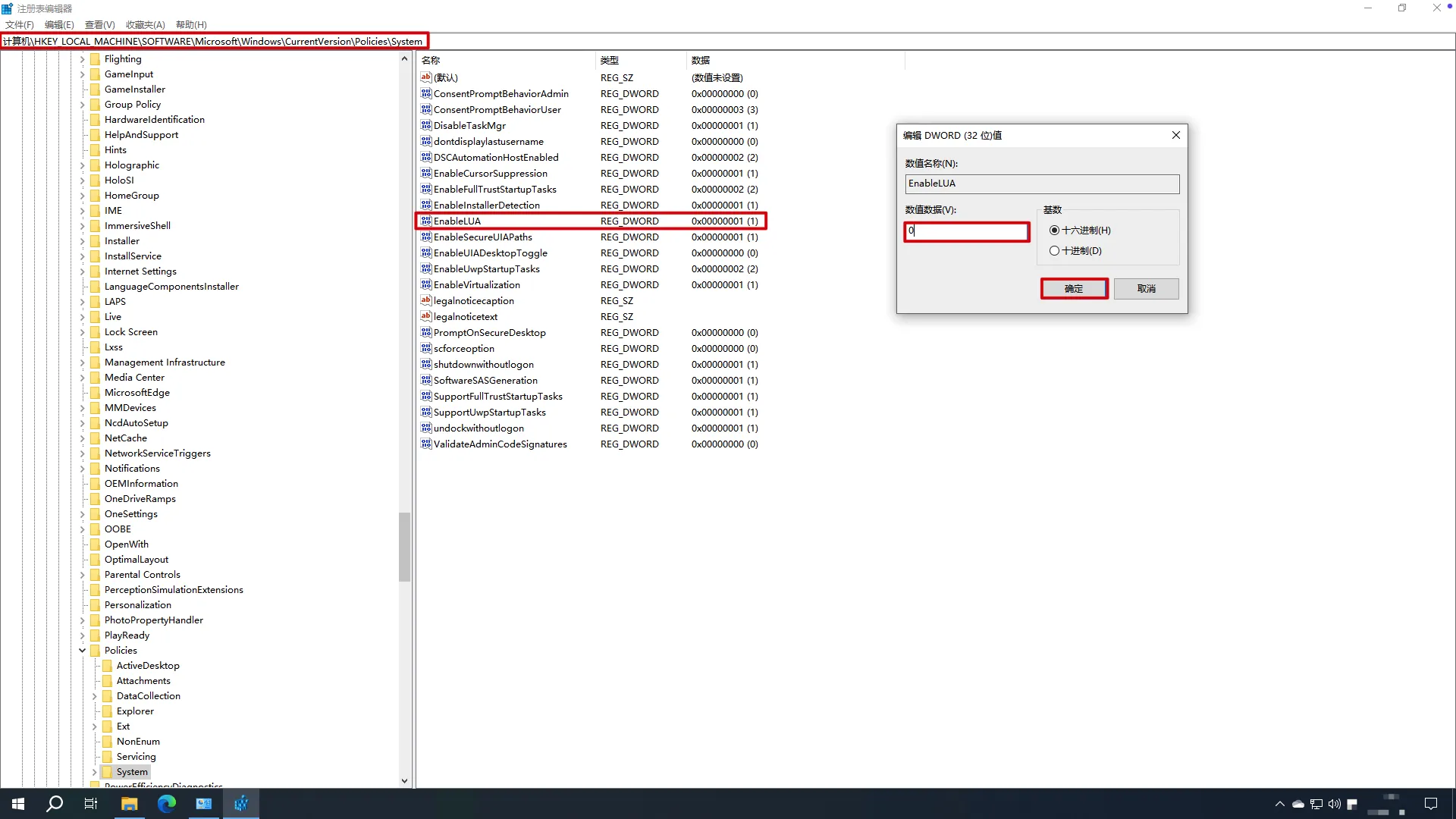Click the ConsentPromptBehaviorAdmin value icon

tap(426, 93)
